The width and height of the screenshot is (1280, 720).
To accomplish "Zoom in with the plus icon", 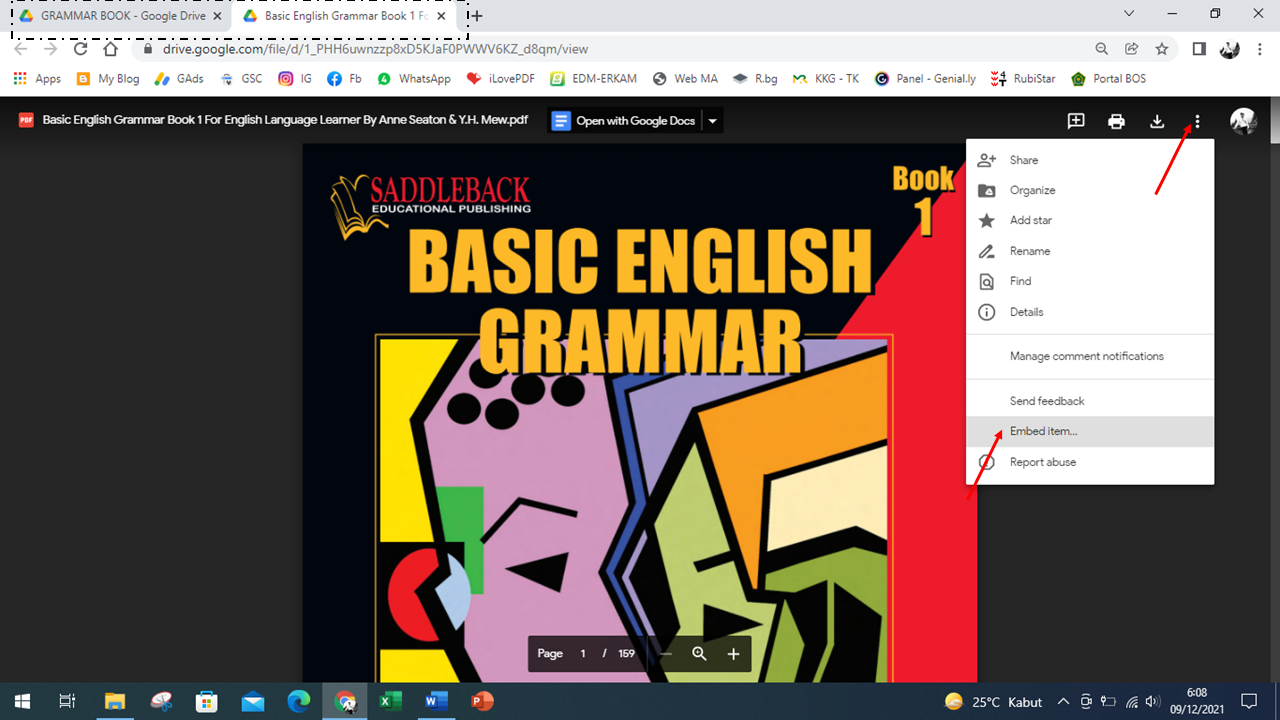I will tap(733, 653).
